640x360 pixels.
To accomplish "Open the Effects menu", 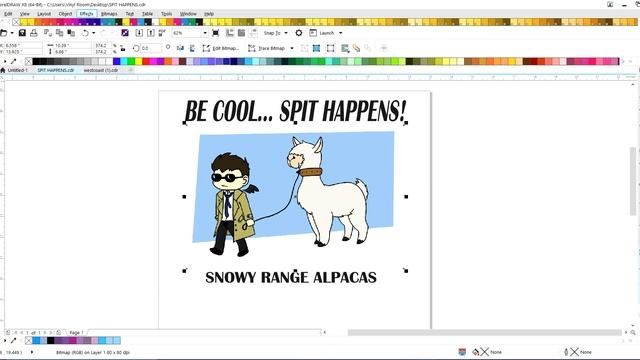I will (x=86, y=14).
